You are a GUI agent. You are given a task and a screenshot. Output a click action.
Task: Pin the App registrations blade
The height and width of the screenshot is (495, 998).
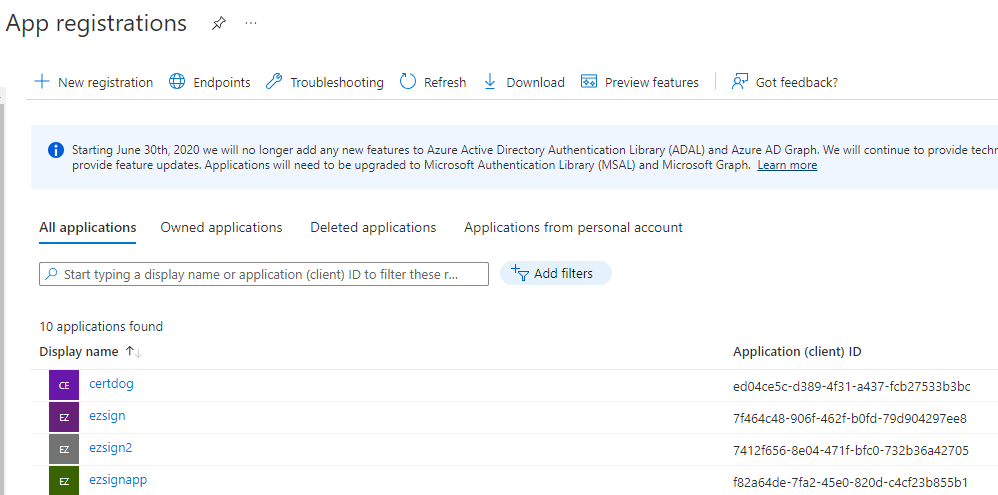tap(218, 24)
